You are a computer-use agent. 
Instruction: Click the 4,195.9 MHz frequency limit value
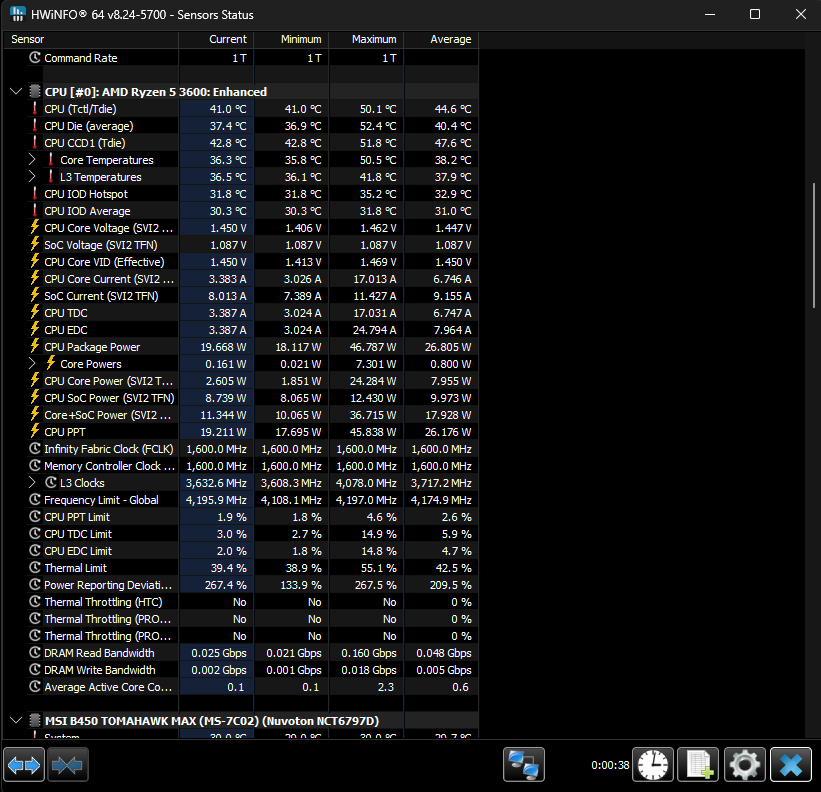[x=216, y=500]
